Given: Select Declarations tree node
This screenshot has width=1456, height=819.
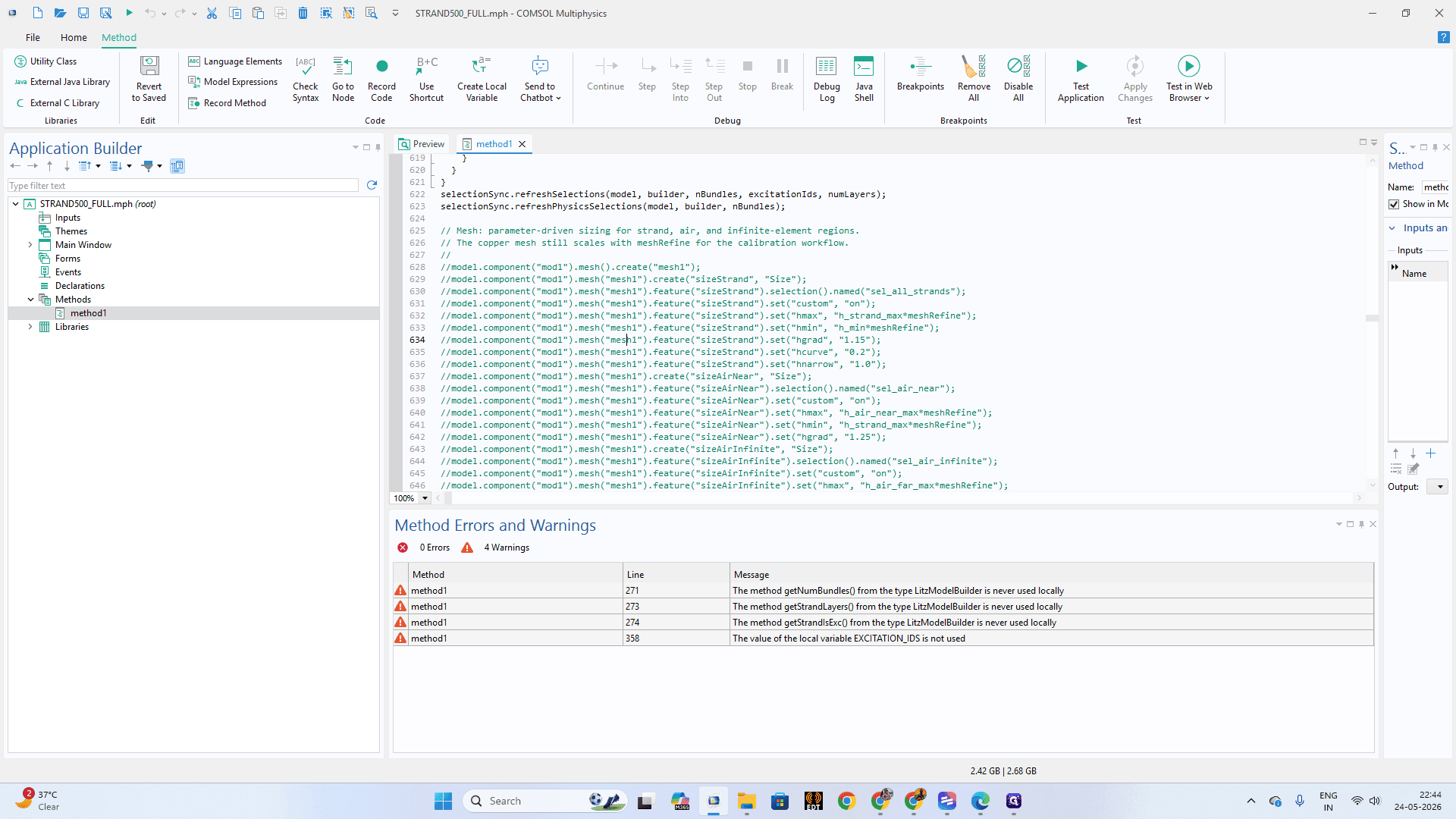Looking at the screenshot, I should coord(80,286).
